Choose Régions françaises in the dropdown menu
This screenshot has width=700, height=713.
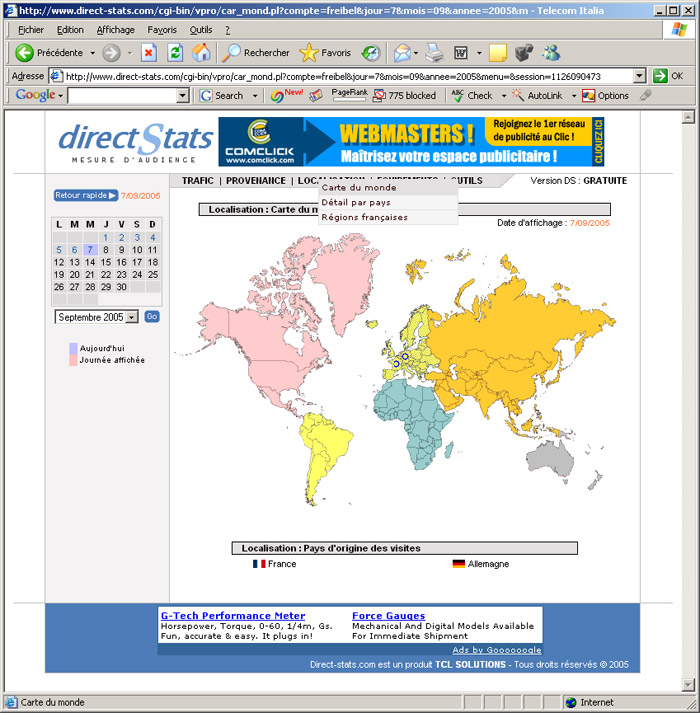pyautogui.click(x=364, y=217)
